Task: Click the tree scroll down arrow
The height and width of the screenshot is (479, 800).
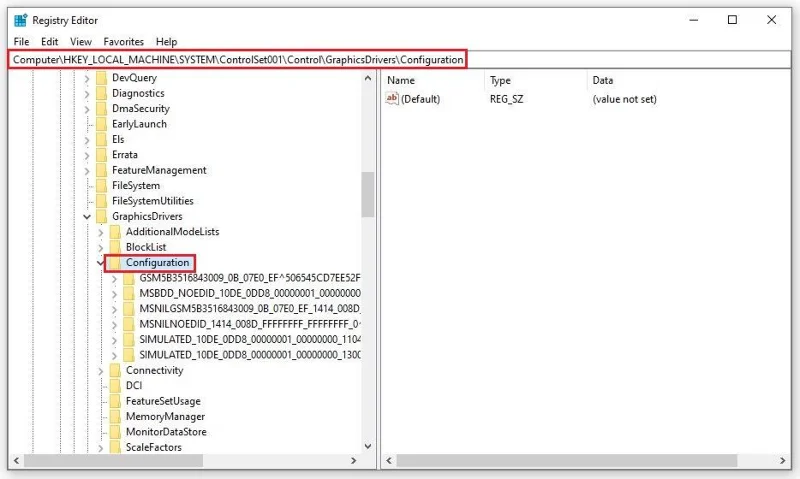Action: [368, 446]
